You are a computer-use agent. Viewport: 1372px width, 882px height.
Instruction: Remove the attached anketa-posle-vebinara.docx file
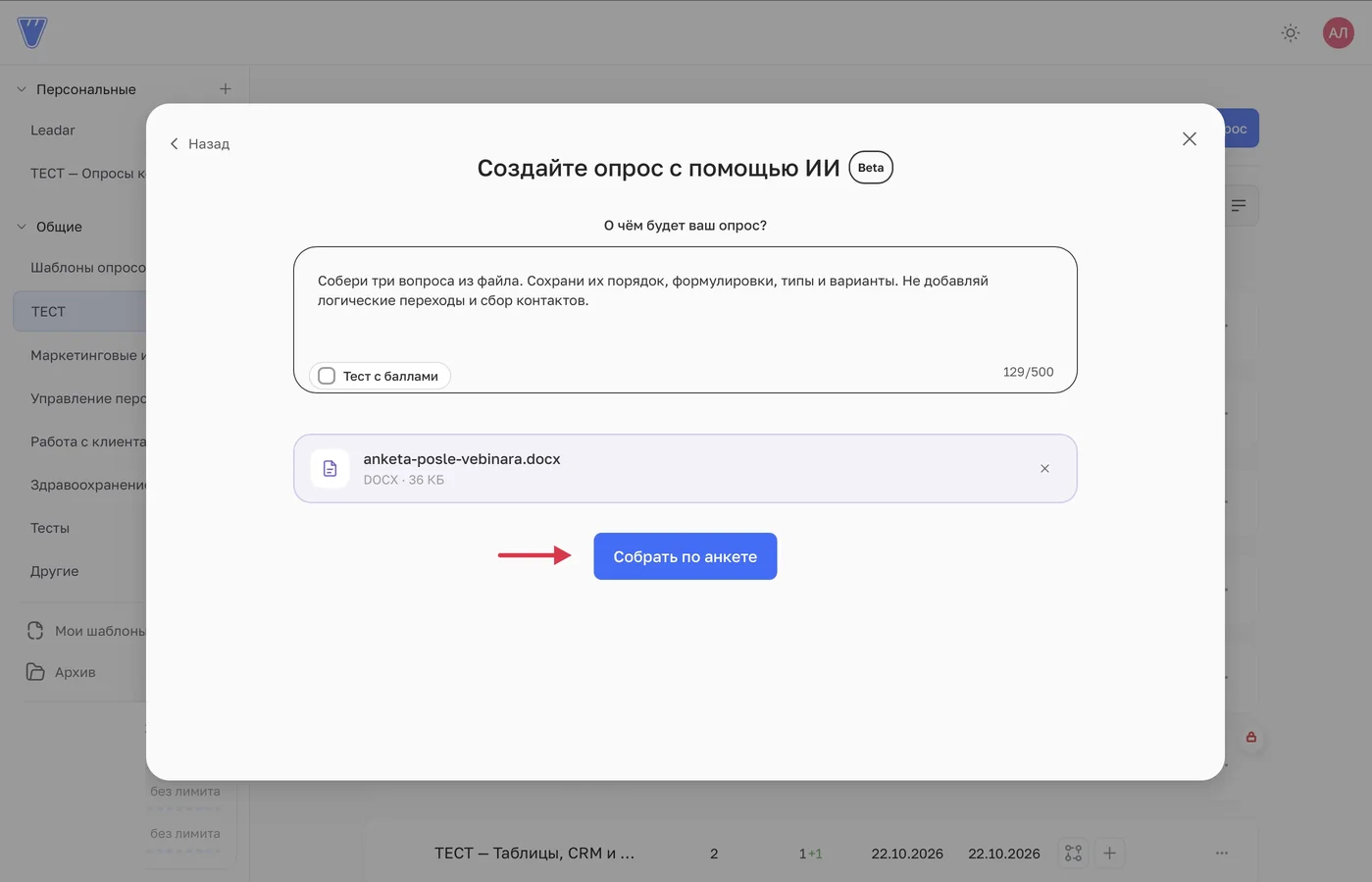pos(1044,469)
